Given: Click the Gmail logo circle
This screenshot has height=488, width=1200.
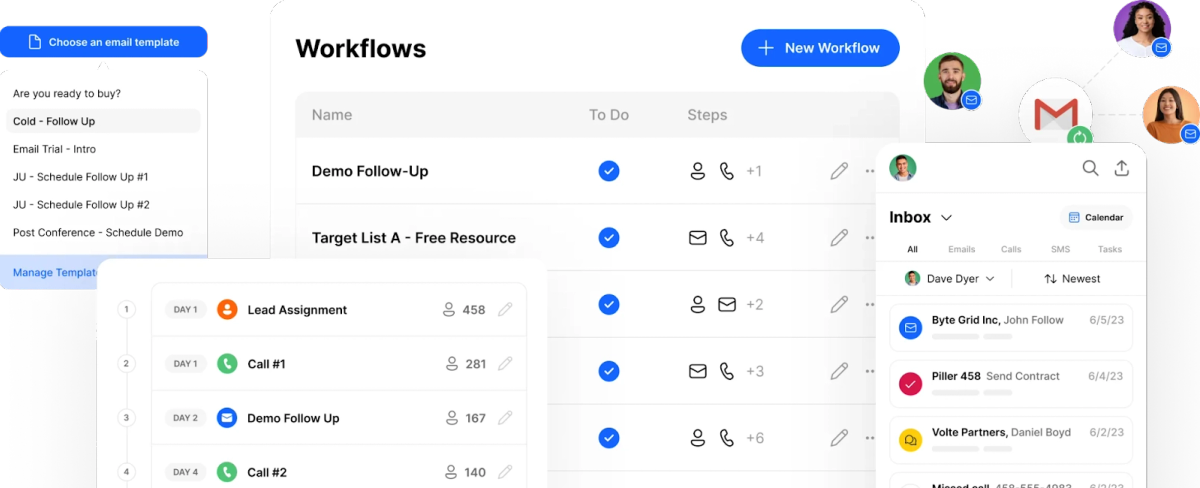Looking at the screenshot, I should pos(1055,113).
